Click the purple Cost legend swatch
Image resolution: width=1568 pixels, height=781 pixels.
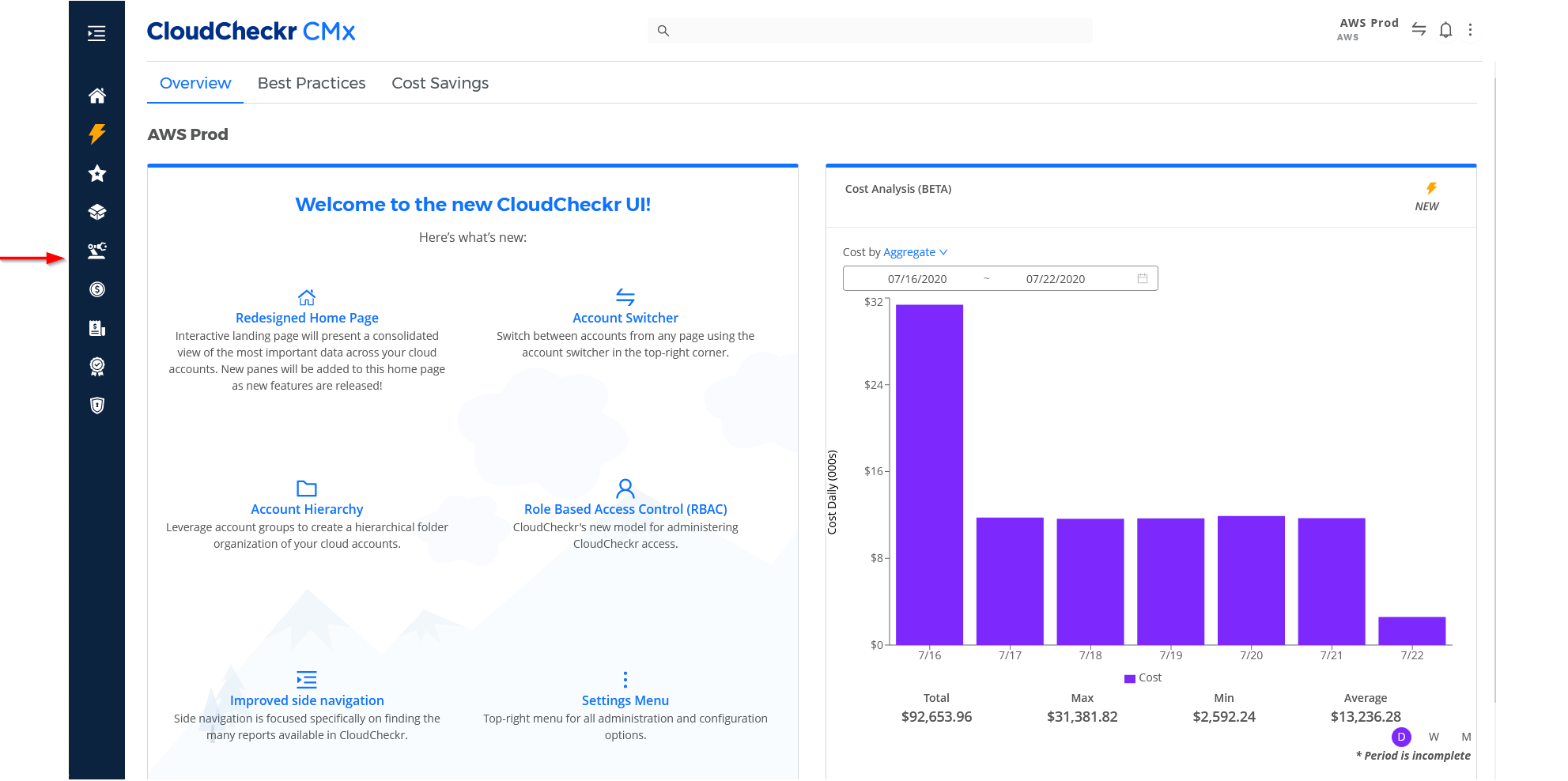[x=1130, y=678]
